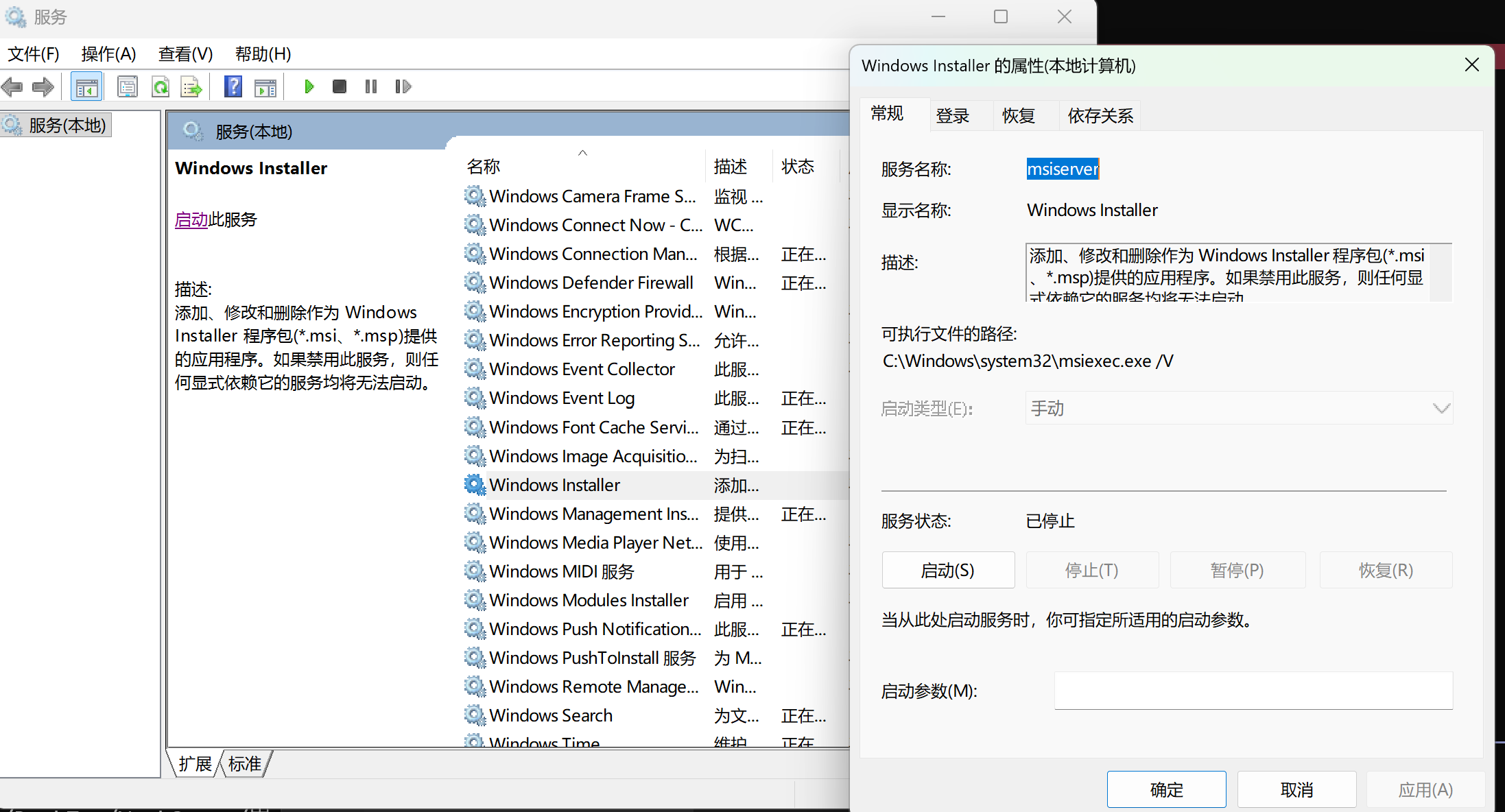
Task: Switch to the 依存关系 tab
Action: [x=1100, y=115]
